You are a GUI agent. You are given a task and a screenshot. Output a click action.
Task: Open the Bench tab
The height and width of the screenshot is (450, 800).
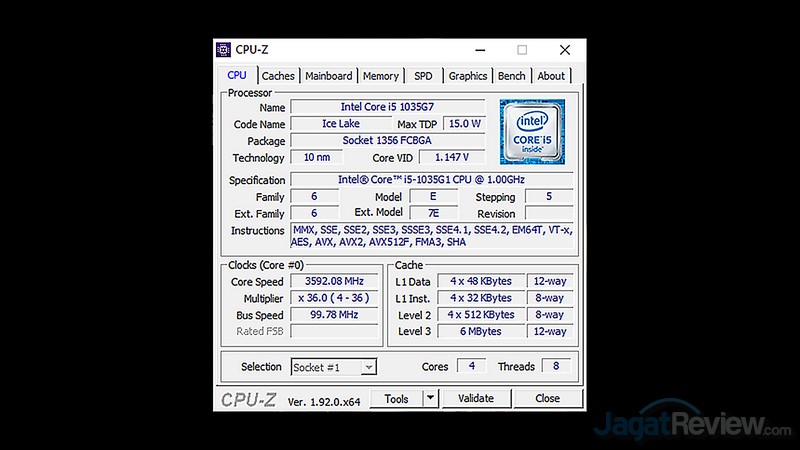point(511,76)
